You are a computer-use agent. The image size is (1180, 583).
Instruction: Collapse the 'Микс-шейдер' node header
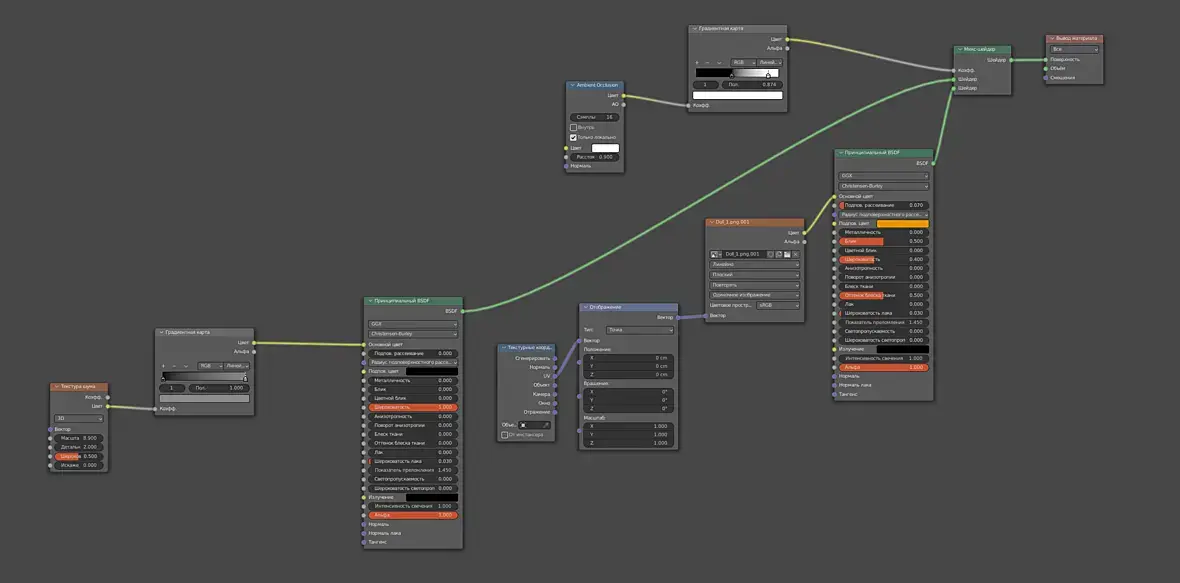pos(960,49)
